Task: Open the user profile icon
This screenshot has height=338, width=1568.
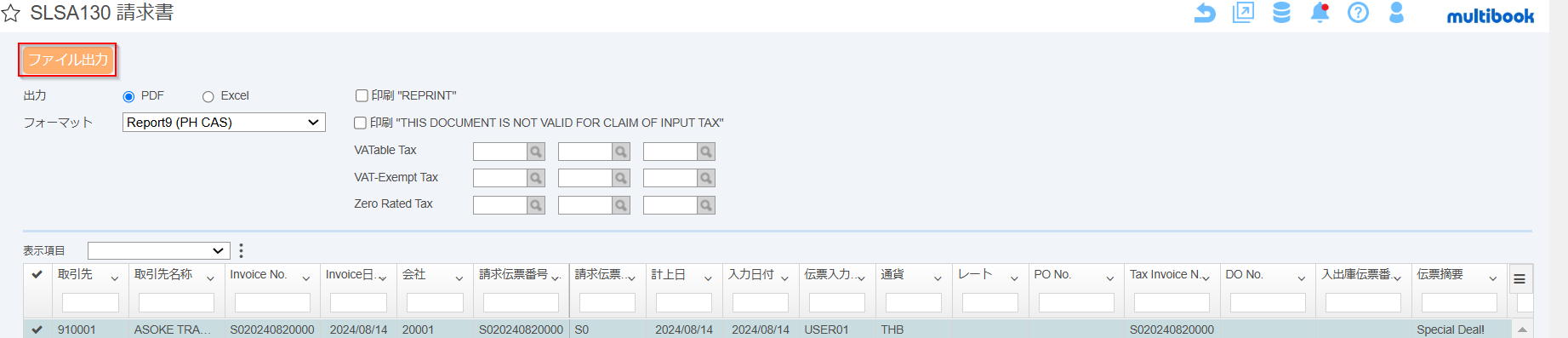Action: pyautogui.click(x=1396, y=13)
